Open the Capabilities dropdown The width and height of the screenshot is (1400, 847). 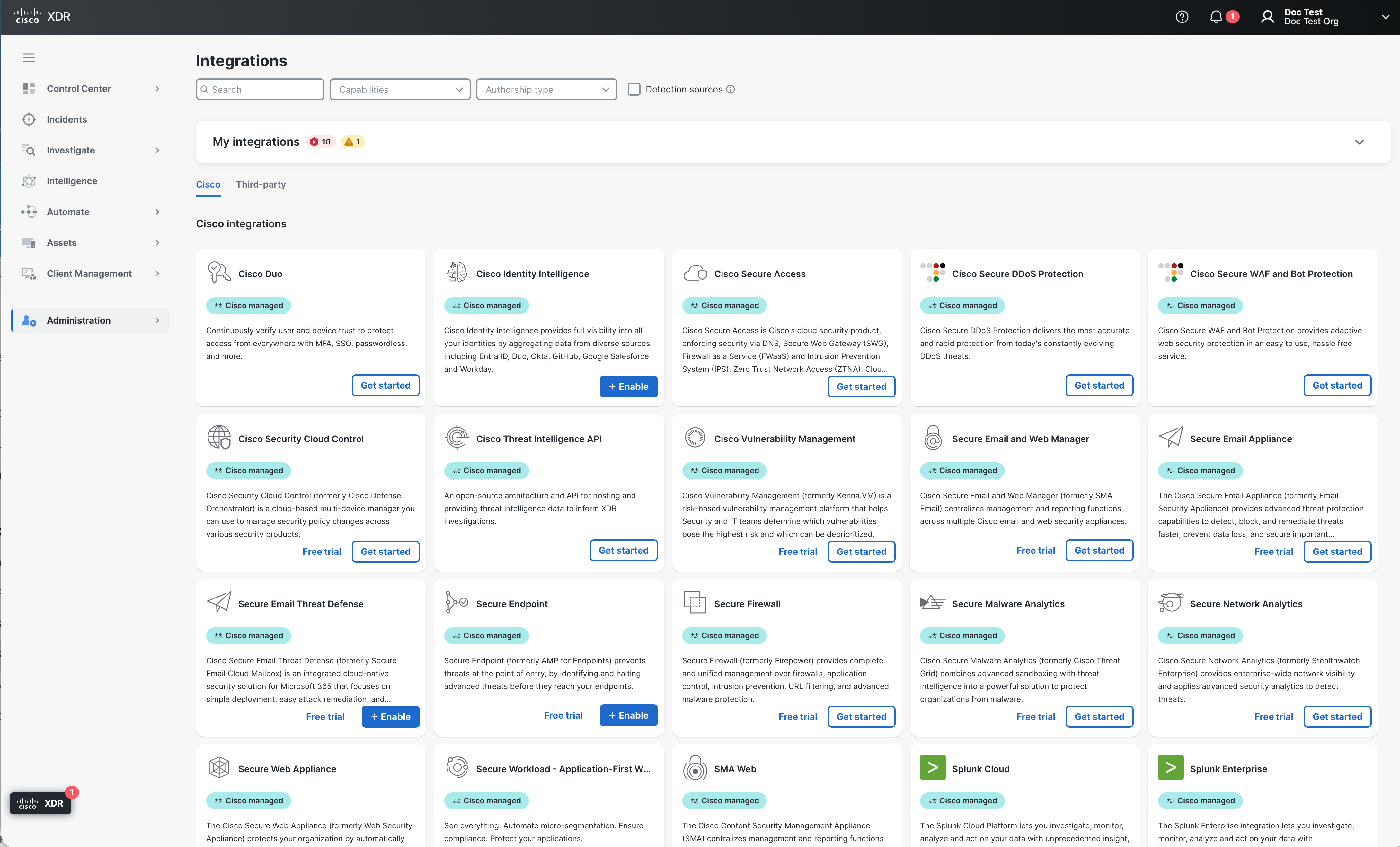400,89
